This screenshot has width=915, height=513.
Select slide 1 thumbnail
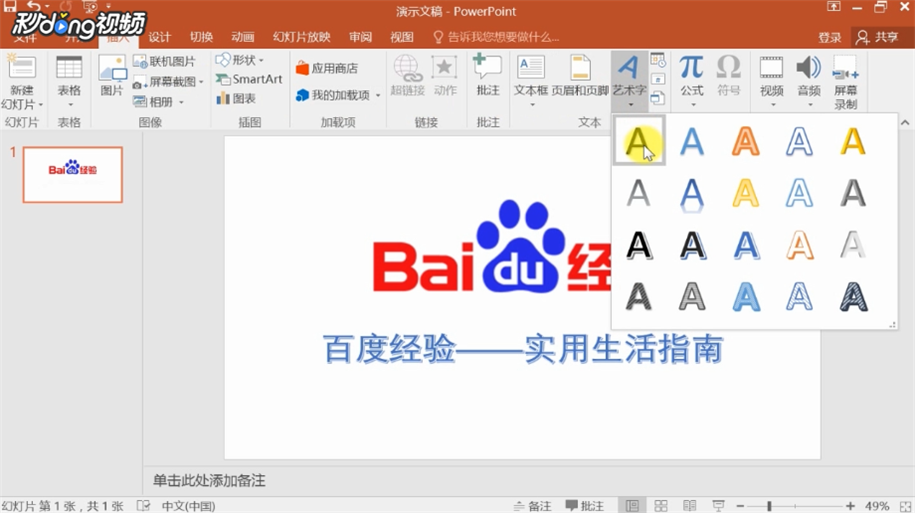[x=72, y=175]
